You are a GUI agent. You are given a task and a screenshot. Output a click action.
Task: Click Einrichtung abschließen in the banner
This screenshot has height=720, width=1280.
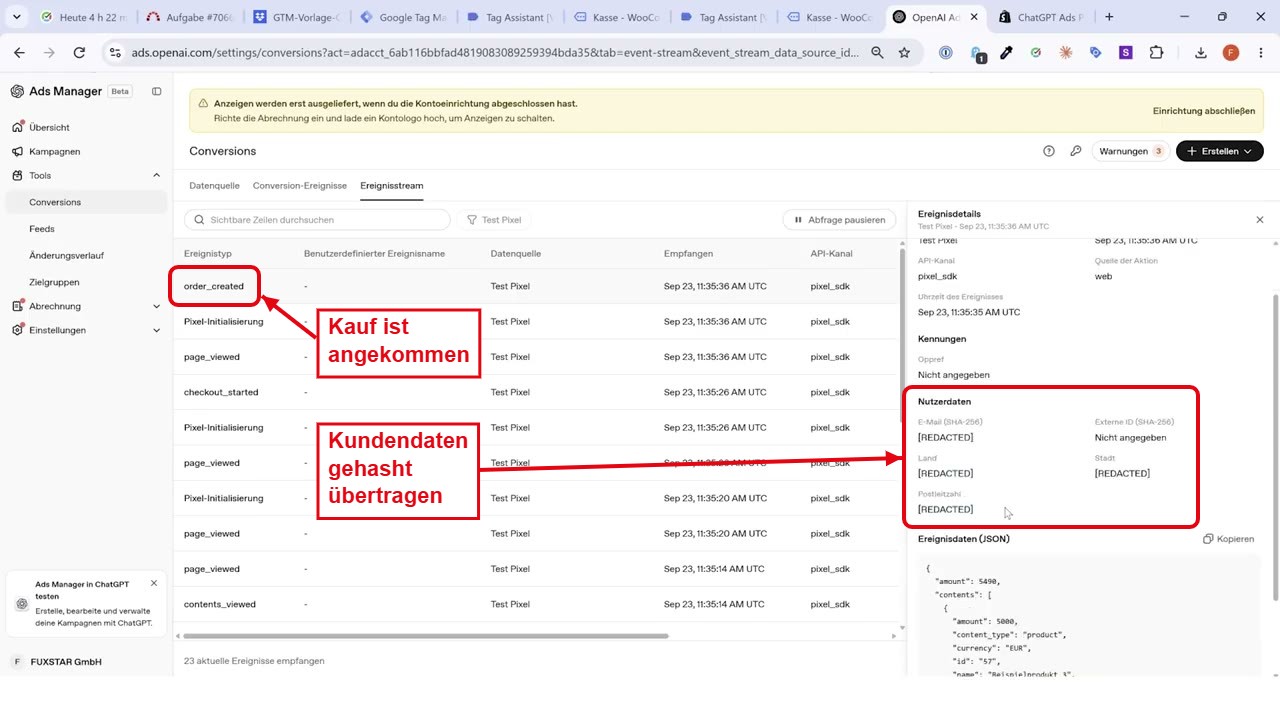pyautogui.click(x=1203, y=111)
